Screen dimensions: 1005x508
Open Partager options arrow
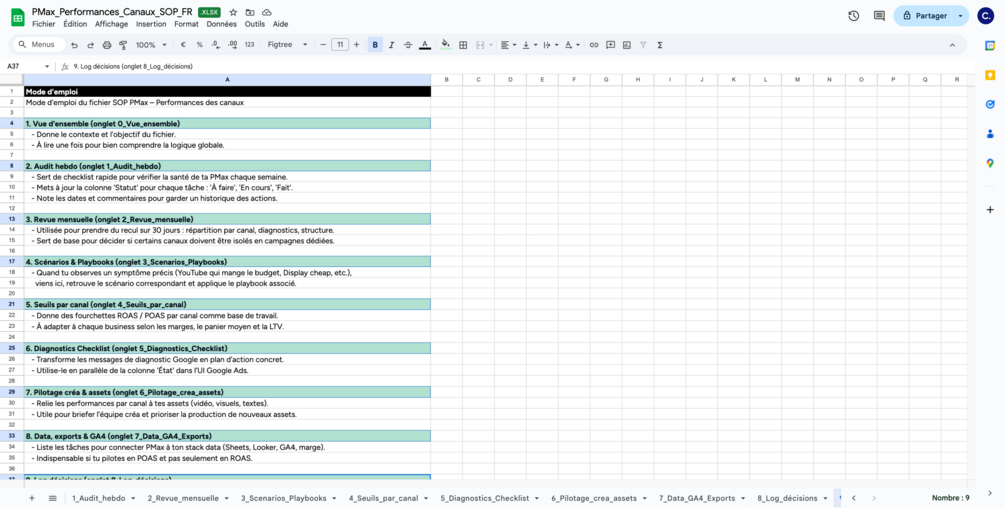click(960, 16)
